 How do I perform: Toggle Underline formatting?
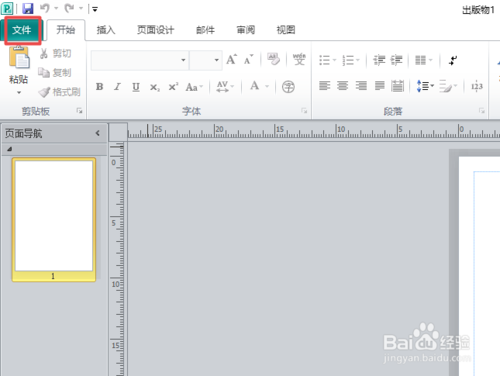pos(136,87)
